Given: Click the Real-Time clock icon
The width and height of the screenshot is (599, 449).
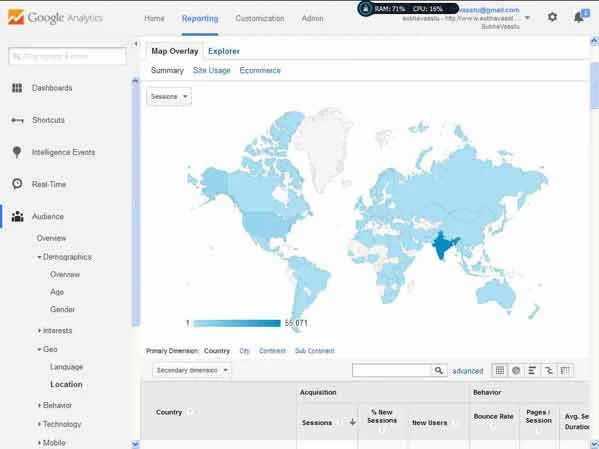Looking at the screenshot, I should tap(17, 184).
